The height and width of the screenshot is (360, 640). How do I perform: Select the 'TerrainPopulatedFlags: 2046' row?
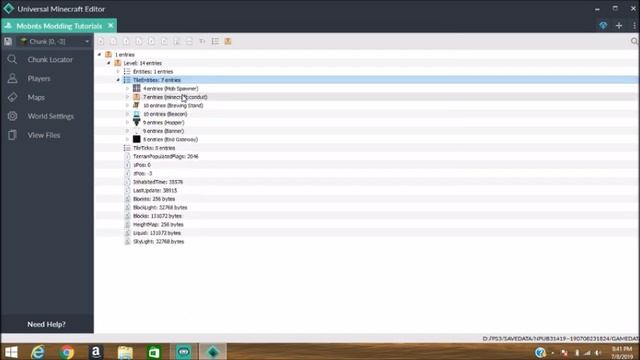166,156
